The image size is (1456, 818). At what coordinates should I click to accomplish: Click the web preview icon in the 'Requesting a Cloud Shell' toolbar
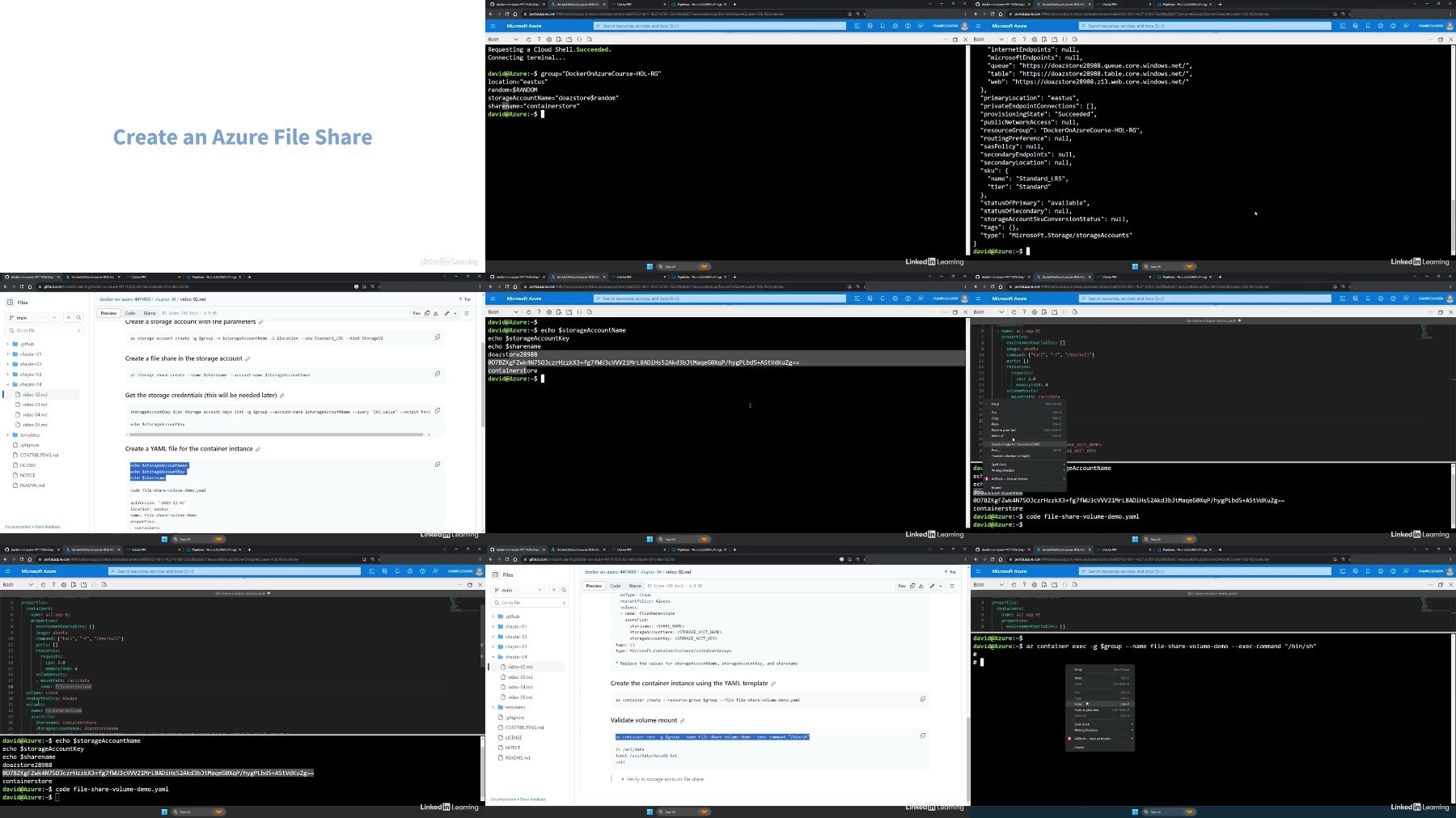click(x=590, y=39)
